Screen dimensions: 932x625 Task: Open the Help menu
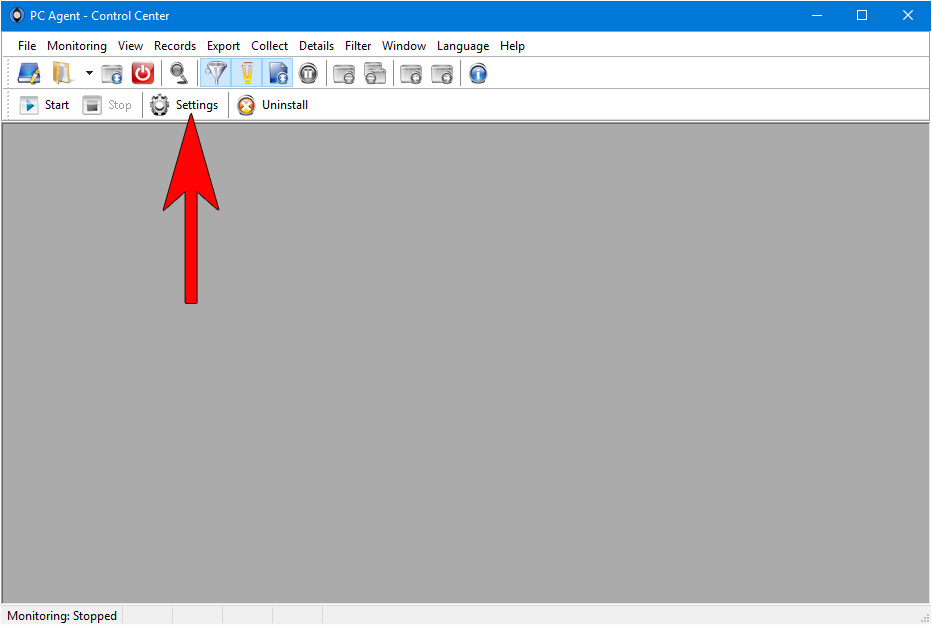coord(512,46)
